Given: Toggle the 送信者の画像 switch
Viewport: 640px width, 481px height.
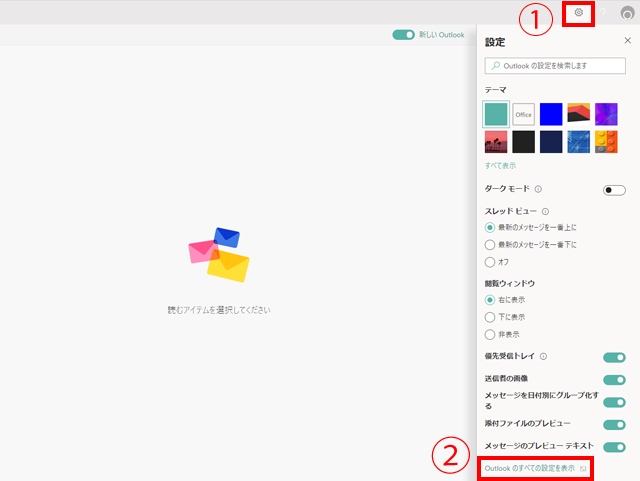Looking at the screenshot, I should point(614,380).
